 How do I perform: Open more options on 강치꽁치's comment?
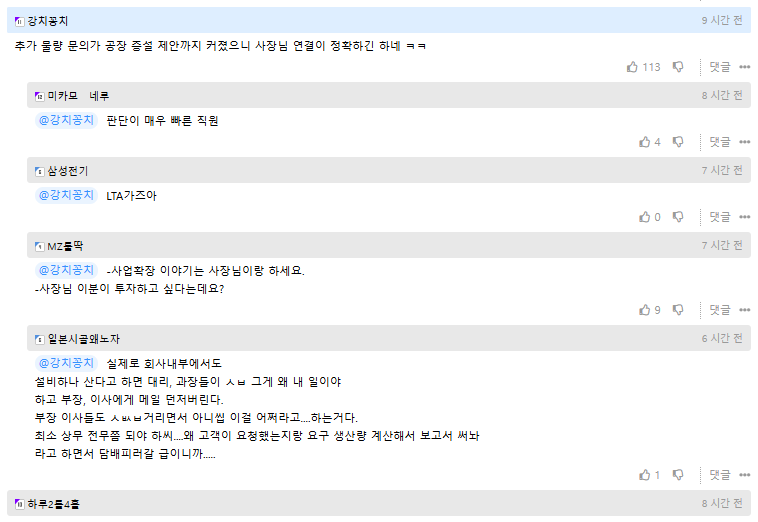[744, 67]
